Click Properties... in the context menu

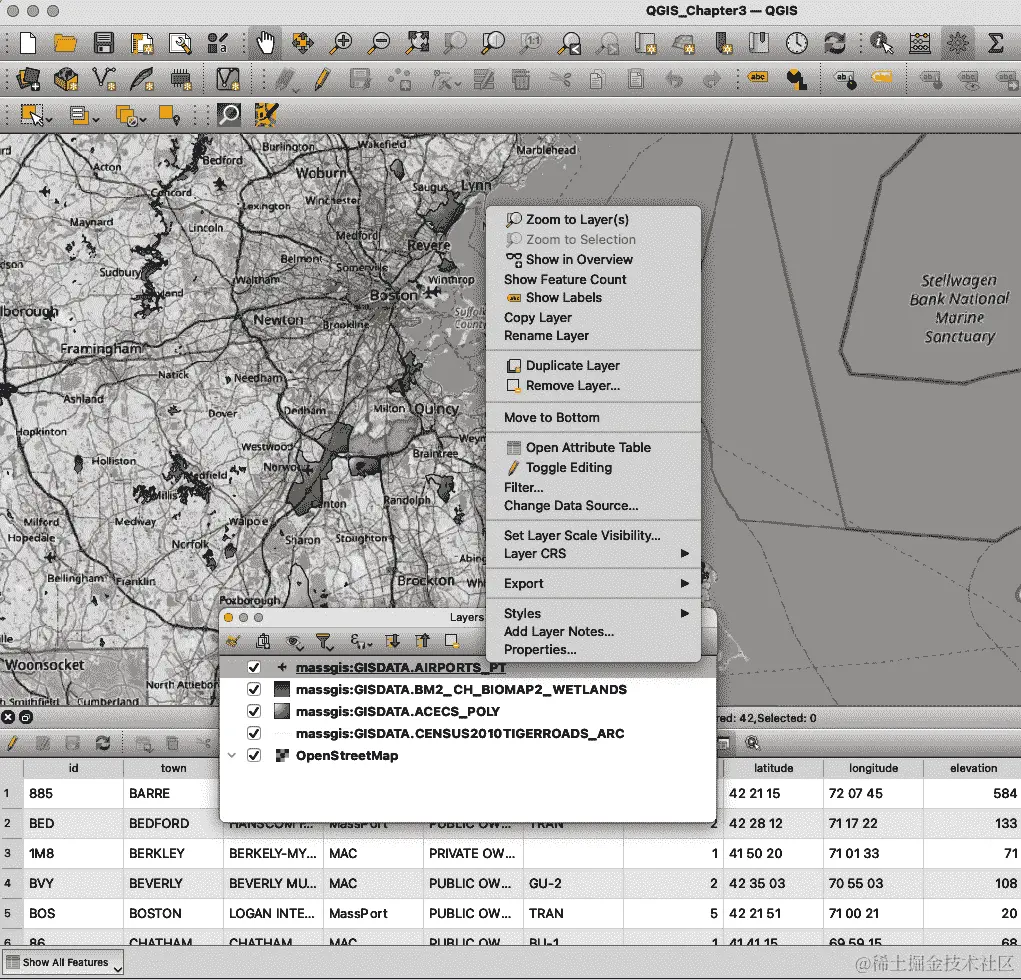tap(540, 650)
